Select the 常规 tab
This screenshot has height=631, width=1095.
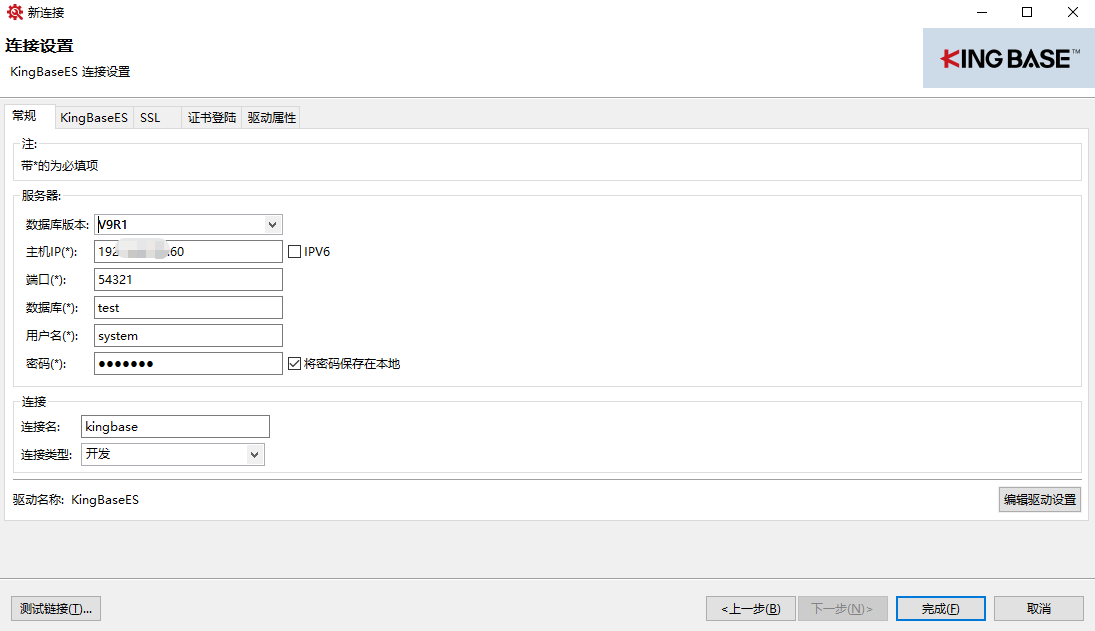tap(25, 116)
